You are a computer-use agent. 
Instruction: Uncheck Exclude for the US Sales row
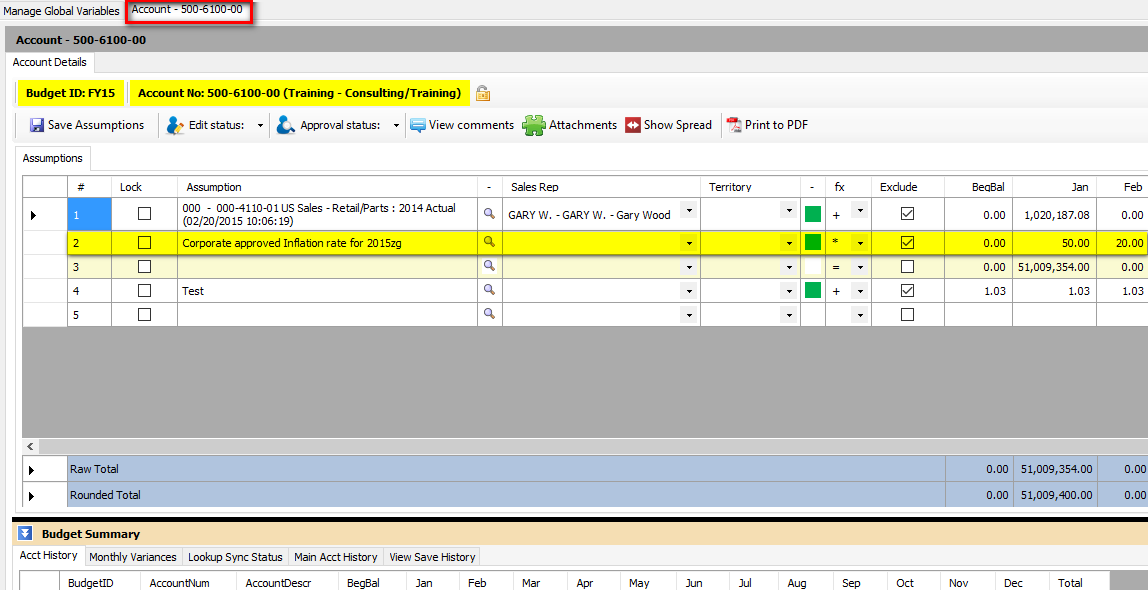[x=907, y=214]
